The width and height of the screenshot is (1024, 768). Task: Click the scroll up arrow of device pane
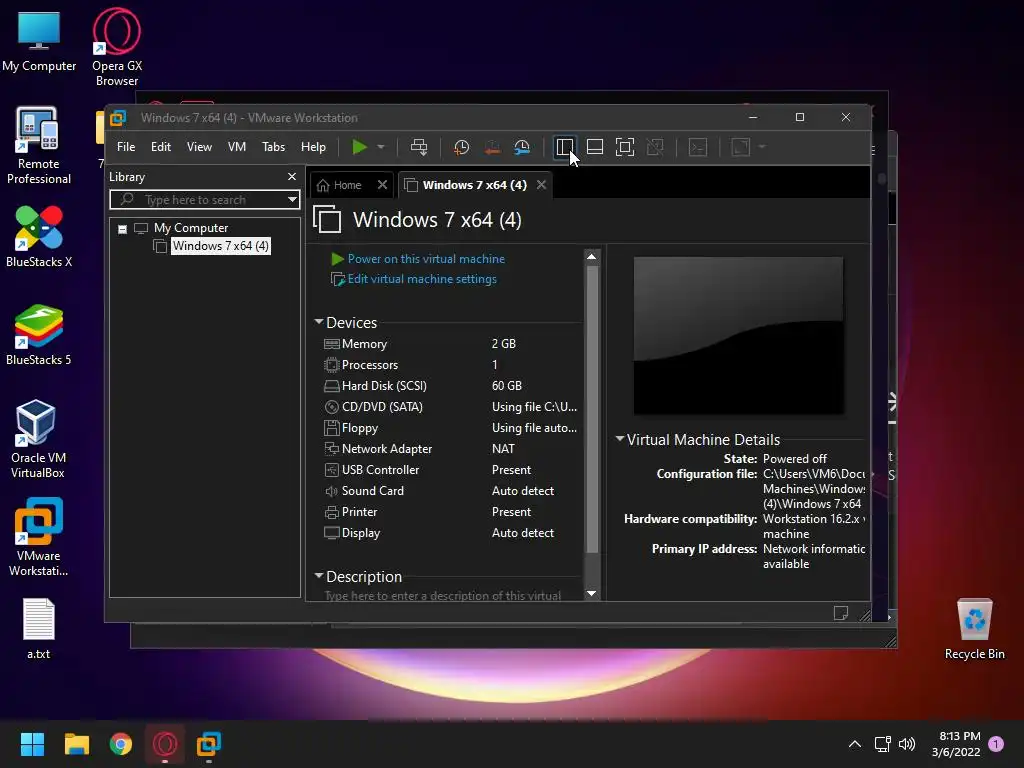592,257
